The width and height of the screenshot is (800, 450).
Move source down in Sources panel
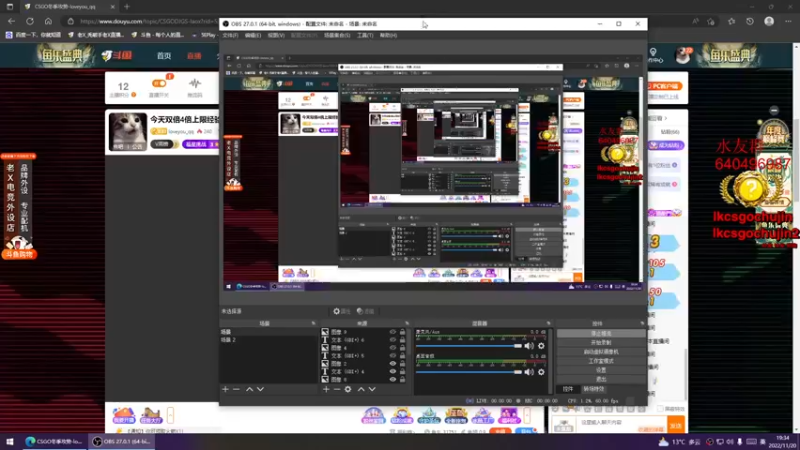pos(372,389)
